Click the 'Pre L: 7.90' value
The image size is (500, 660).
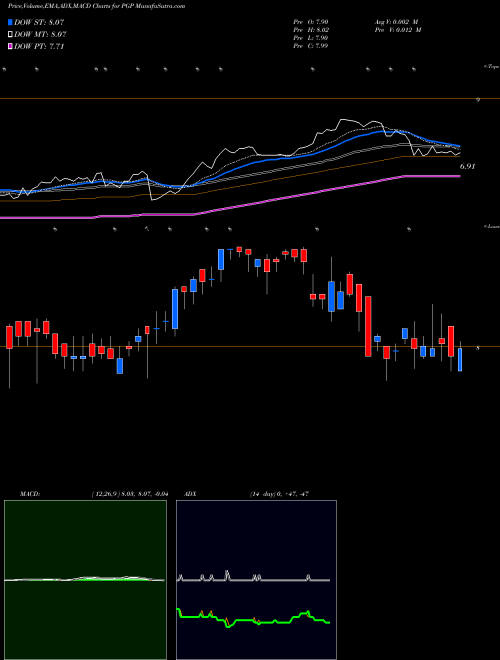(x=311, y=38)
